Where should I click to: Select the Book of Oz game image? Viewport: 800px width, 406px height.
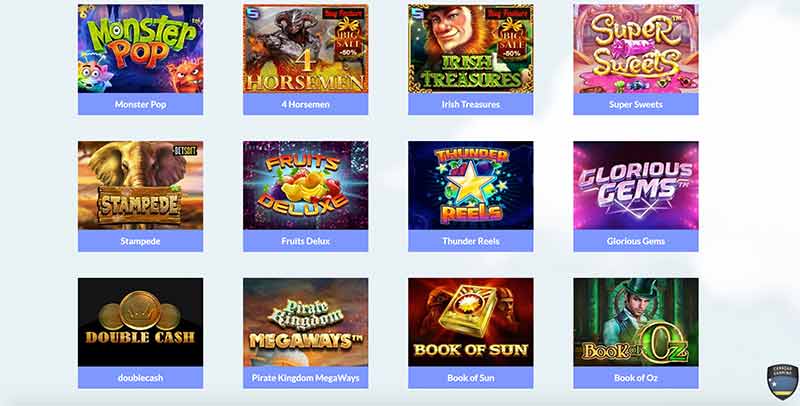tap(636, 322)
